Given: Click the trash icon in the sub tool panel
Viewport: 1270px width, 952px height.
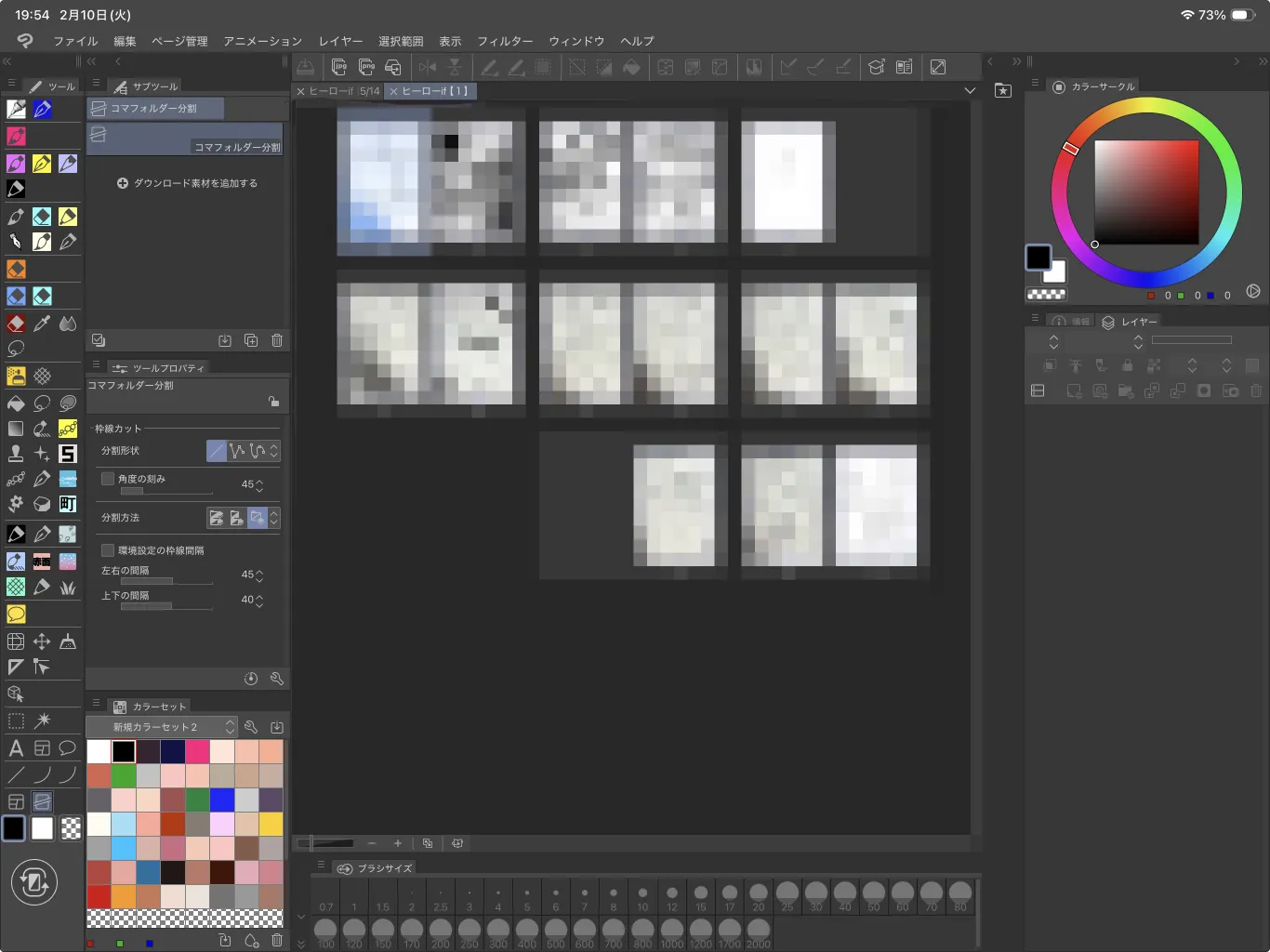Looking at the screenshot, I should [277, 340].
